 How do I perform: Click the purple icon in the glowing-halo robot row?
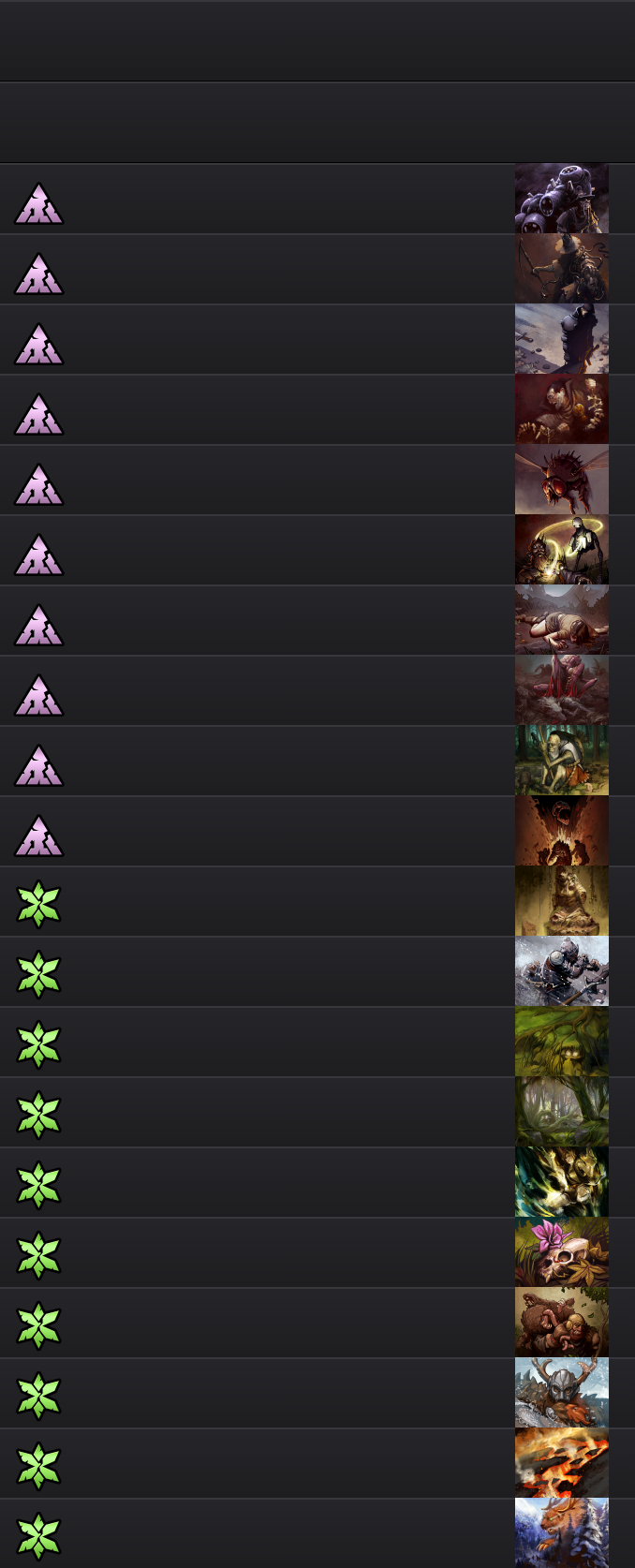click(x=39, y=555)
